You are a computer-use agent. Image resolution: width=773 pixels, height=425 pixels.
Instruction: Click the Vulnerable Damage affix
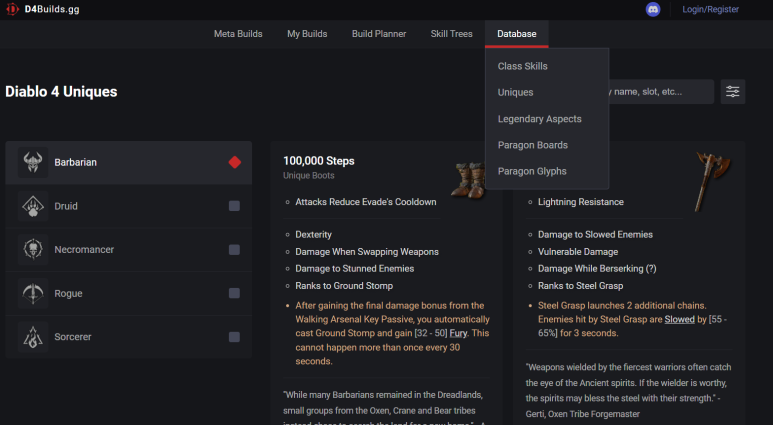[x=578, y=251]
